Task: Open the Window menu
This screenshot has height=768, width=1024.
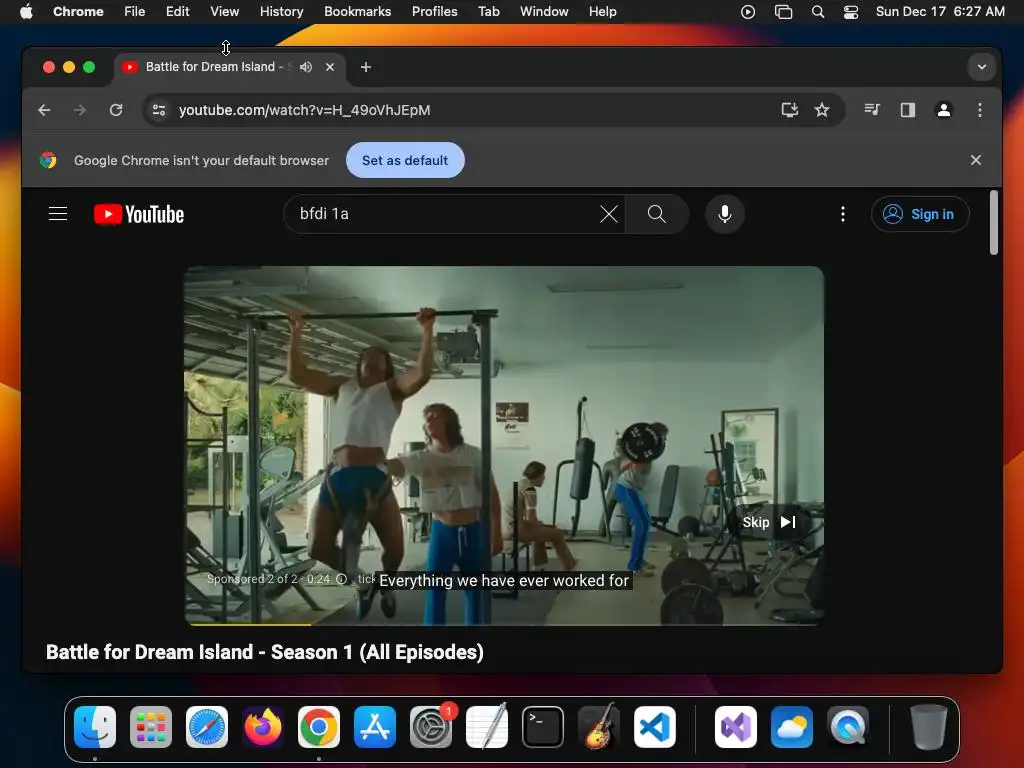Action: 543,11
